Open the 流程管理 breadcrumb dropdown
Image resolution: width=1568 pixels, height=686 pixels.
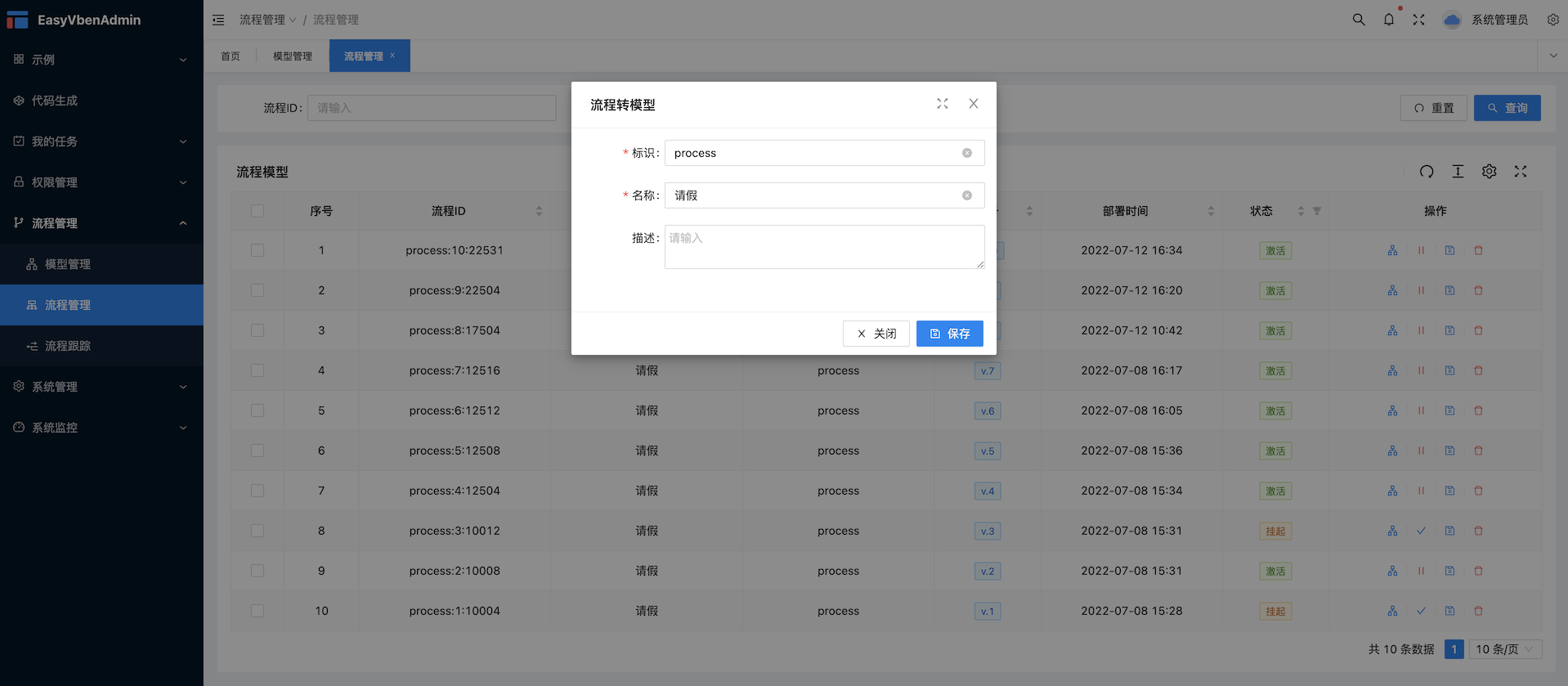(267, 20)
